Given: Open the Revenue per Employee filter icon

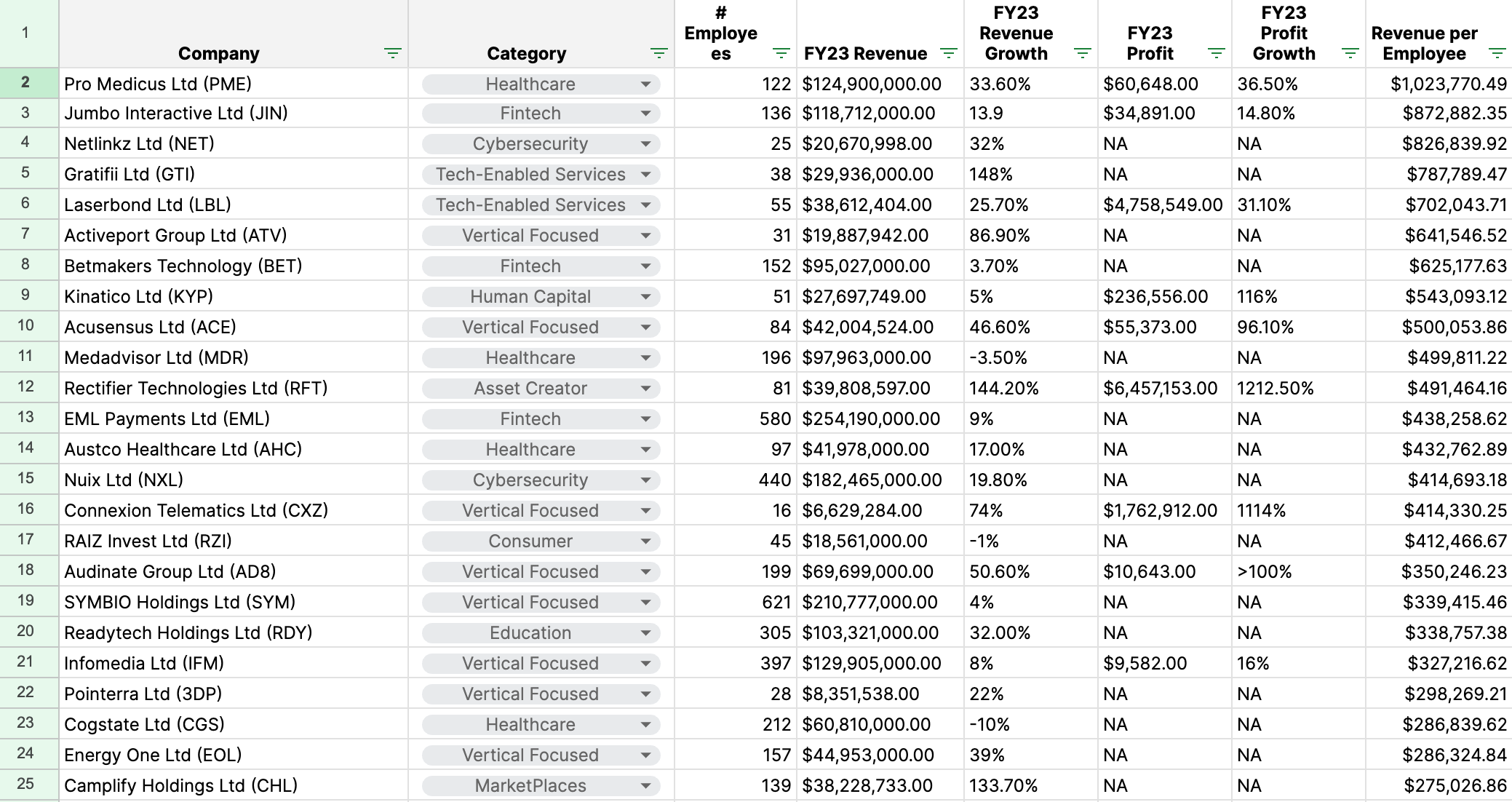Looking at the screenshot, I should (x=1497, y=53).
